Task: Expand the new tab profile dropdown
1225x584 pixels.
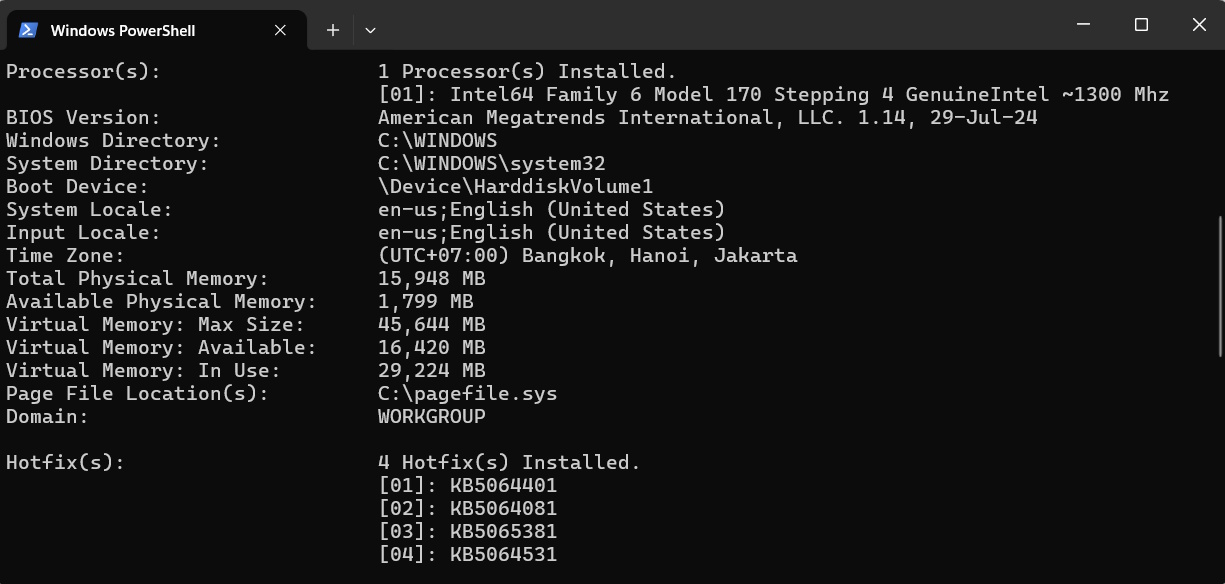Action: [x=370, y=30]
